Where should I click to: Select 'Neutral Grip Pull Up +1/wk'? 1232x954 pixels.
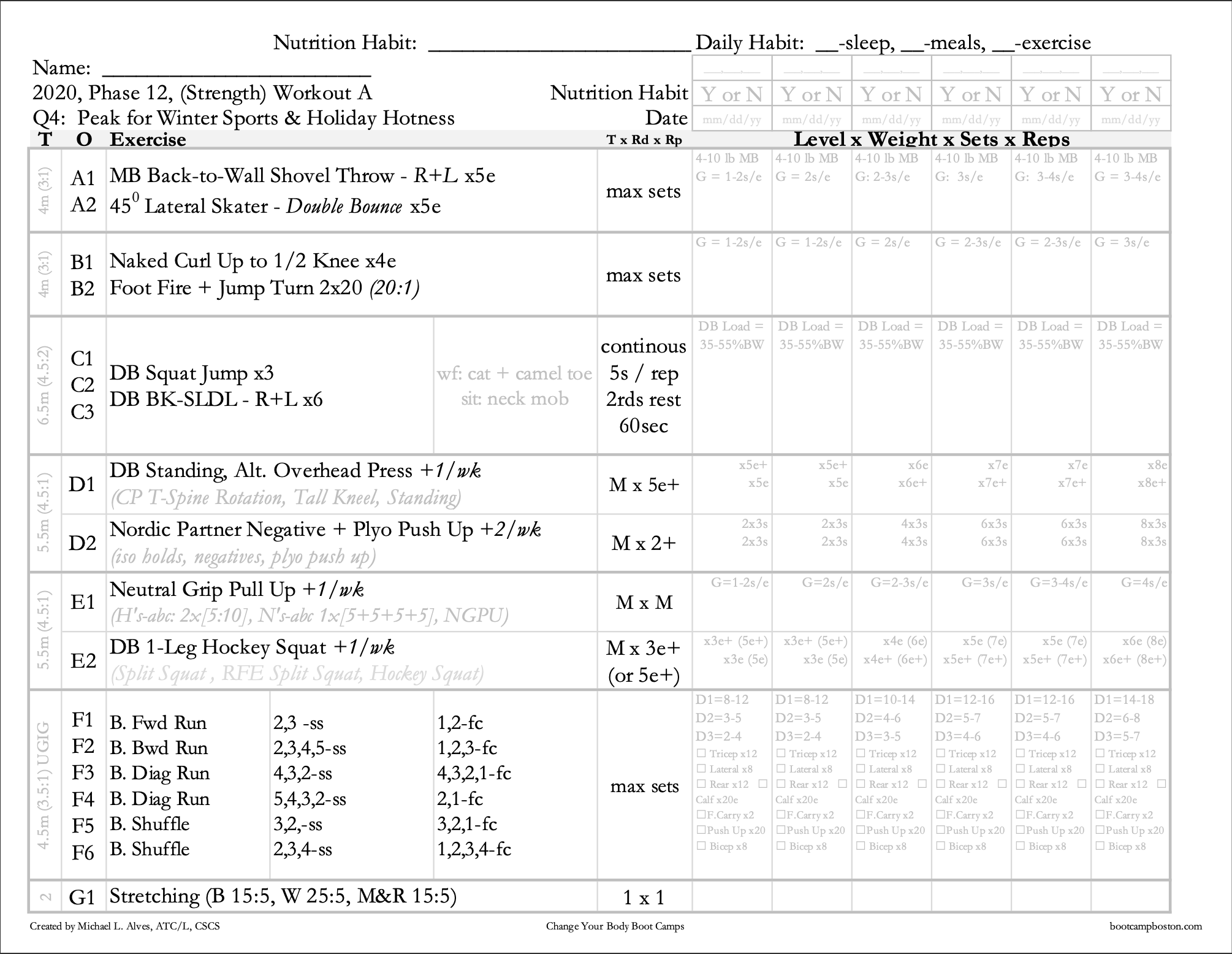tap(237, 590)
